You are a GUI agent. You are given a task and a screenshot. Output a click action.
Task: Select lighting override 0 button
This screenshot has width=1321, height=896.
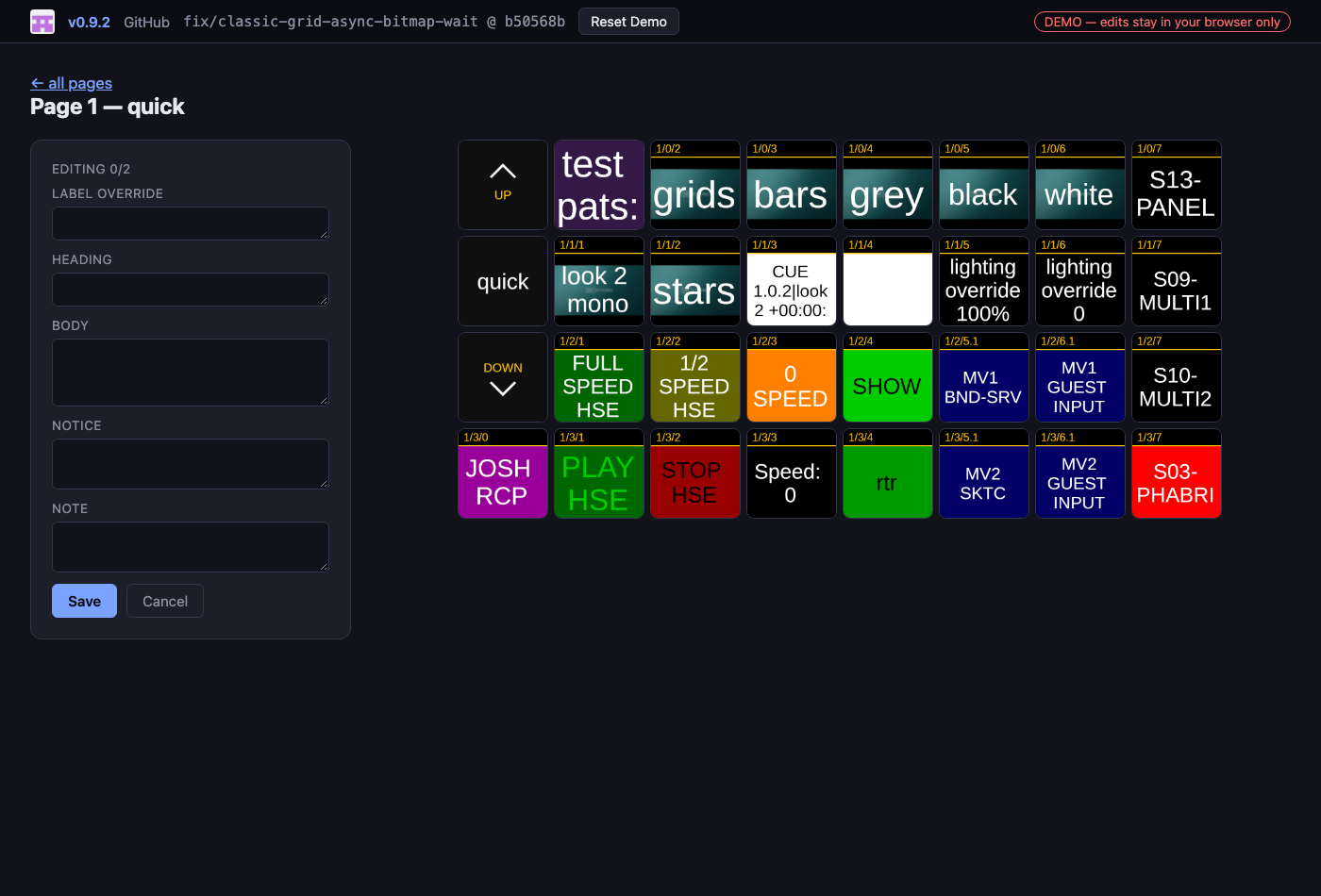[1080, 281]
